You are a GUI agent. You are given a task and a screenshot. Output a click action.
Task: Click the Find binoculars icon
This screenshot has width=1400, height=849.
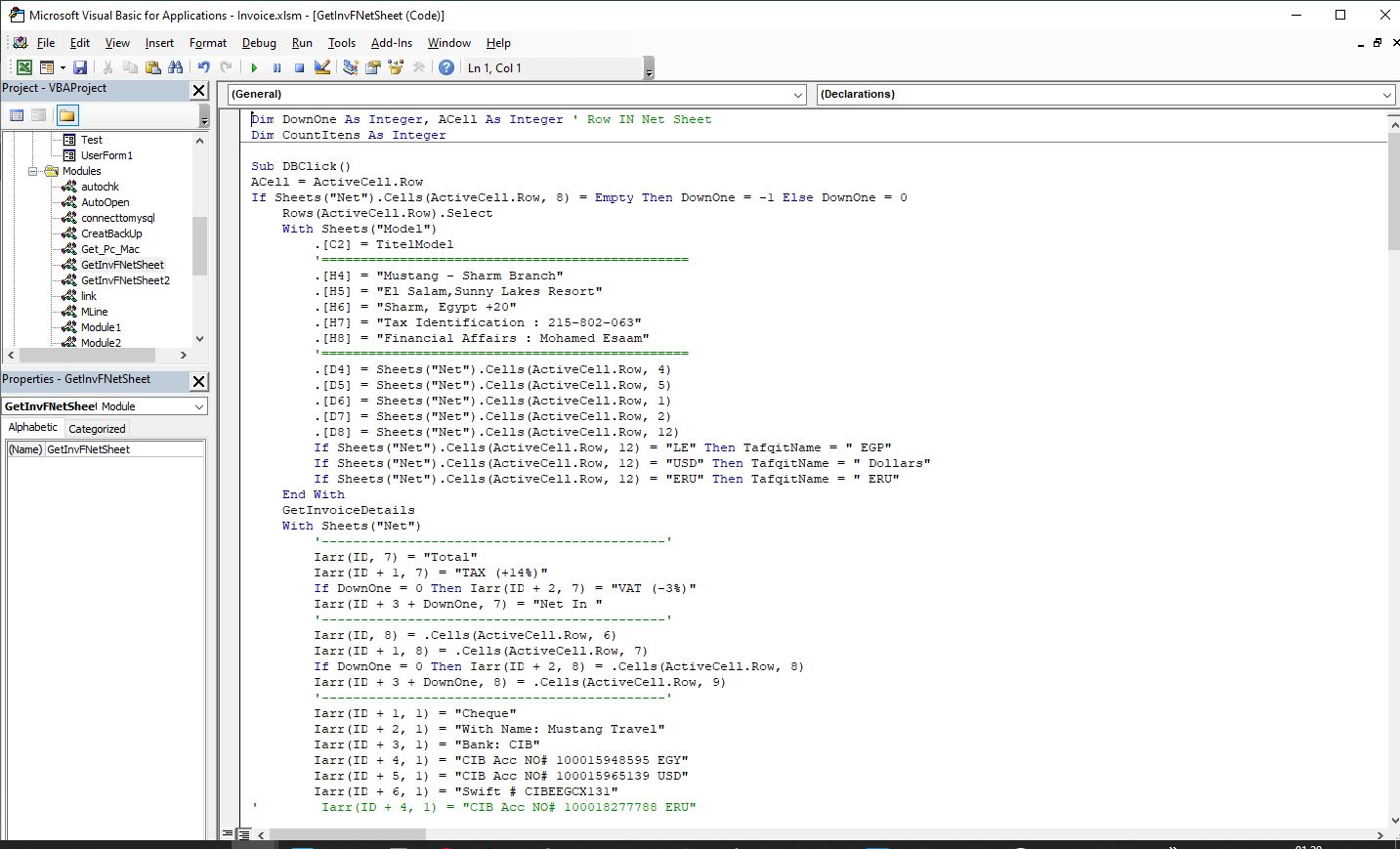click(x=176, y=67)
